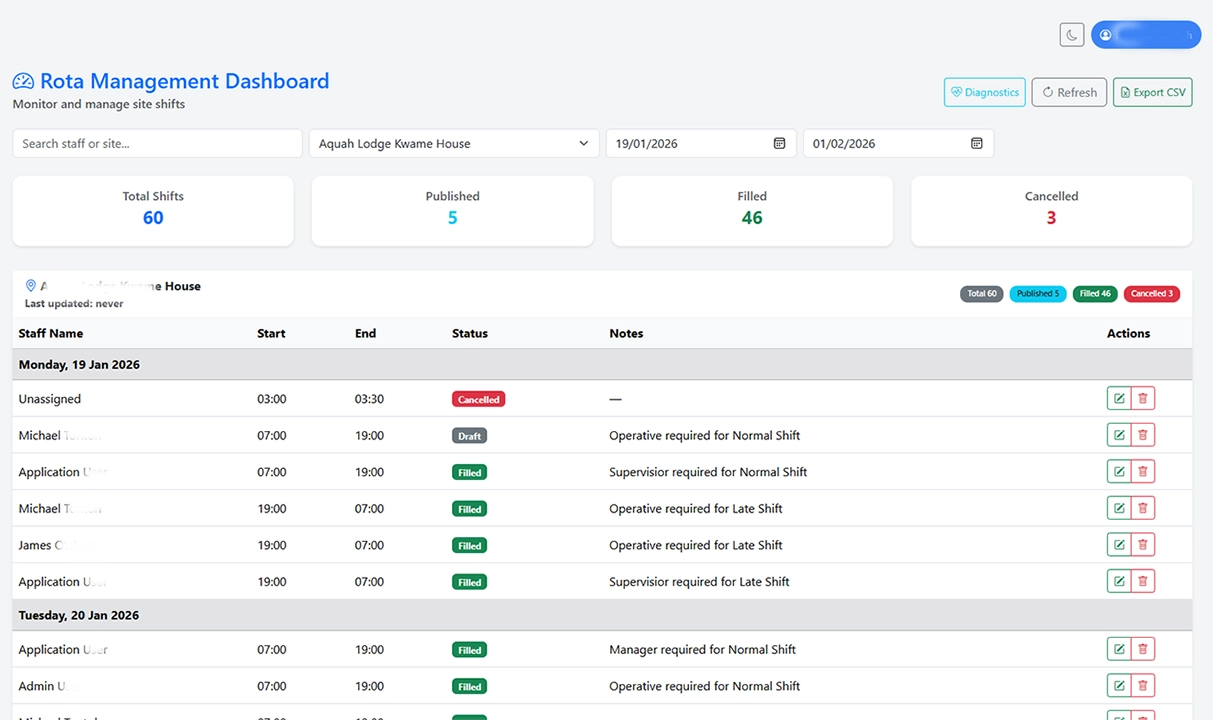
Task: Open the Diagnostics panel
Action: 984,91
